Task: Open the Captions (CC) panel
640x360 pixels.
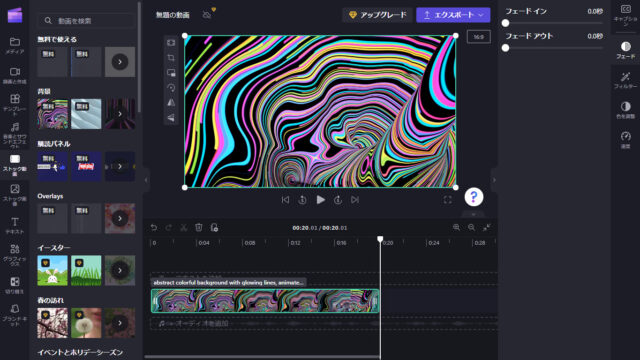Action: coord(625,15)
